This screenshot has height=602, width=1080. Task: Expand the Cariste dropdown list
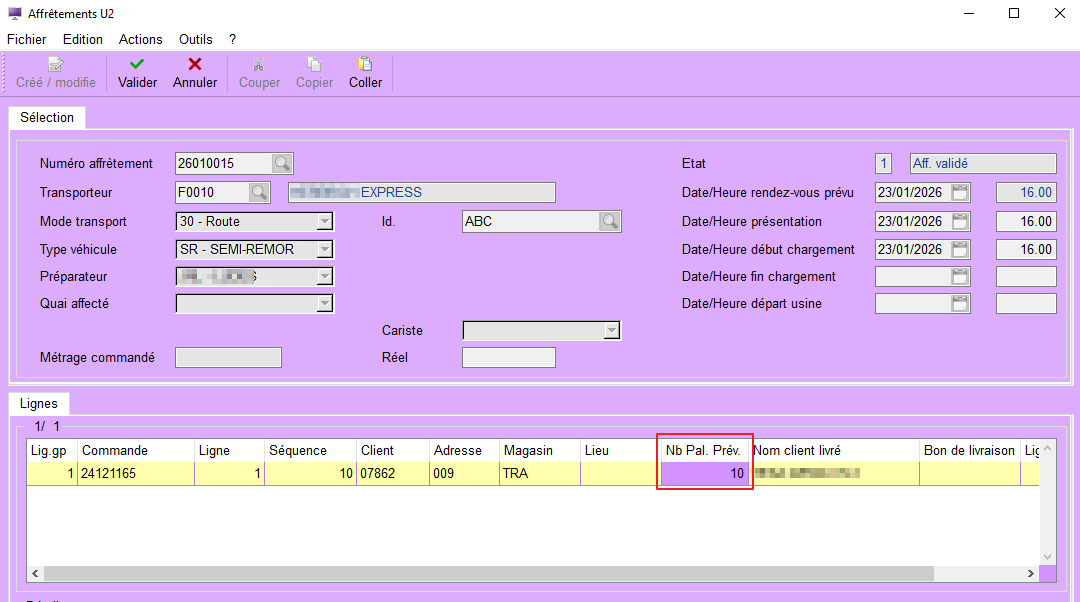point(611,330)
